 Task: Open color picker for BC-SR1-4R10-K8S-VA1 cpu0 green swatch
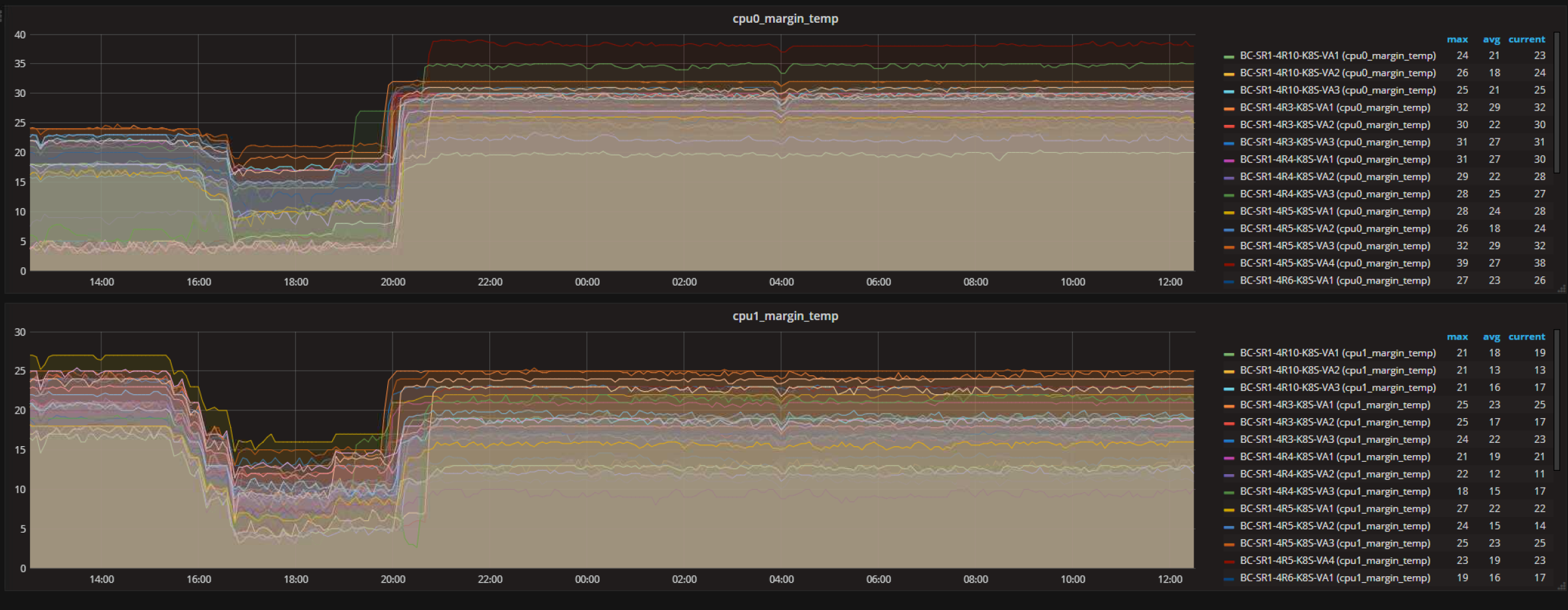[x=1229, y=57]
